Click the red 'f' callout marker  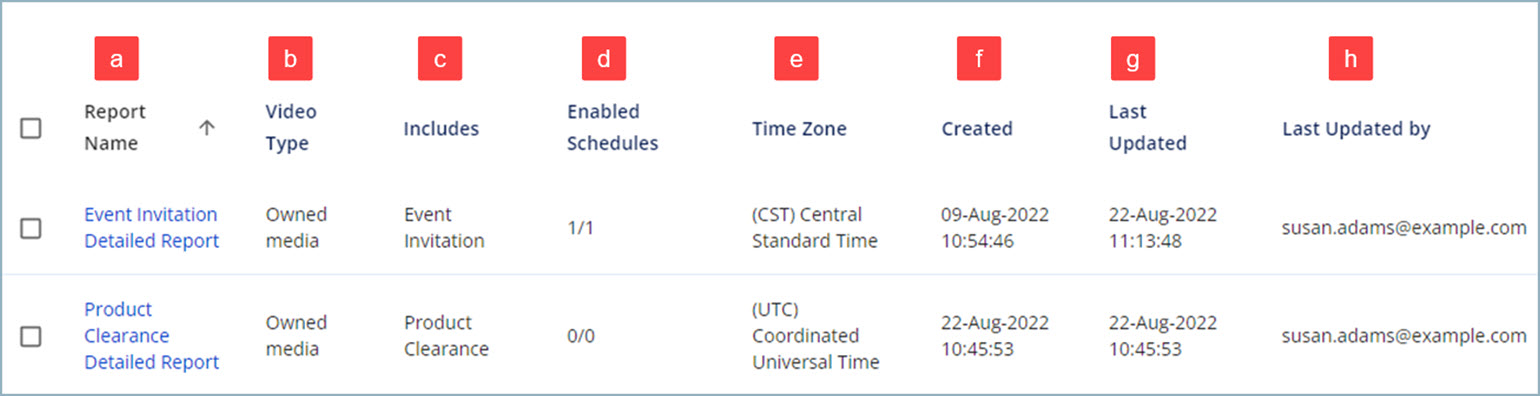978,58
